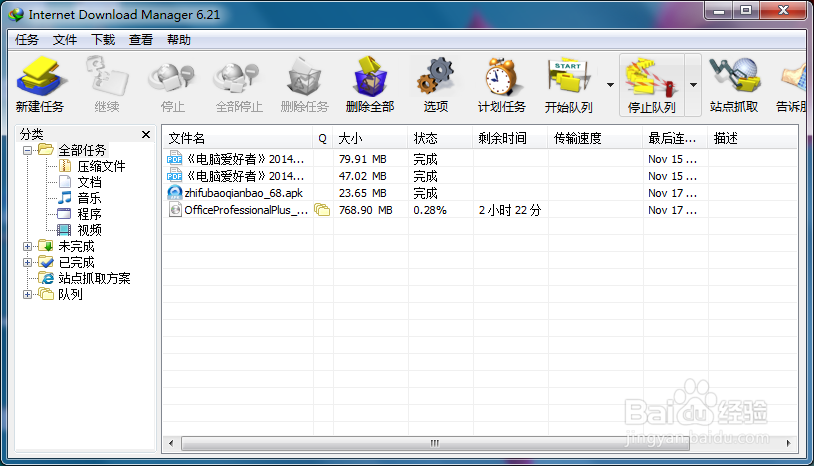This screenshot has height=466, width=814.
Task: Sort by 描述 column header
Action: tap(752, 139)
